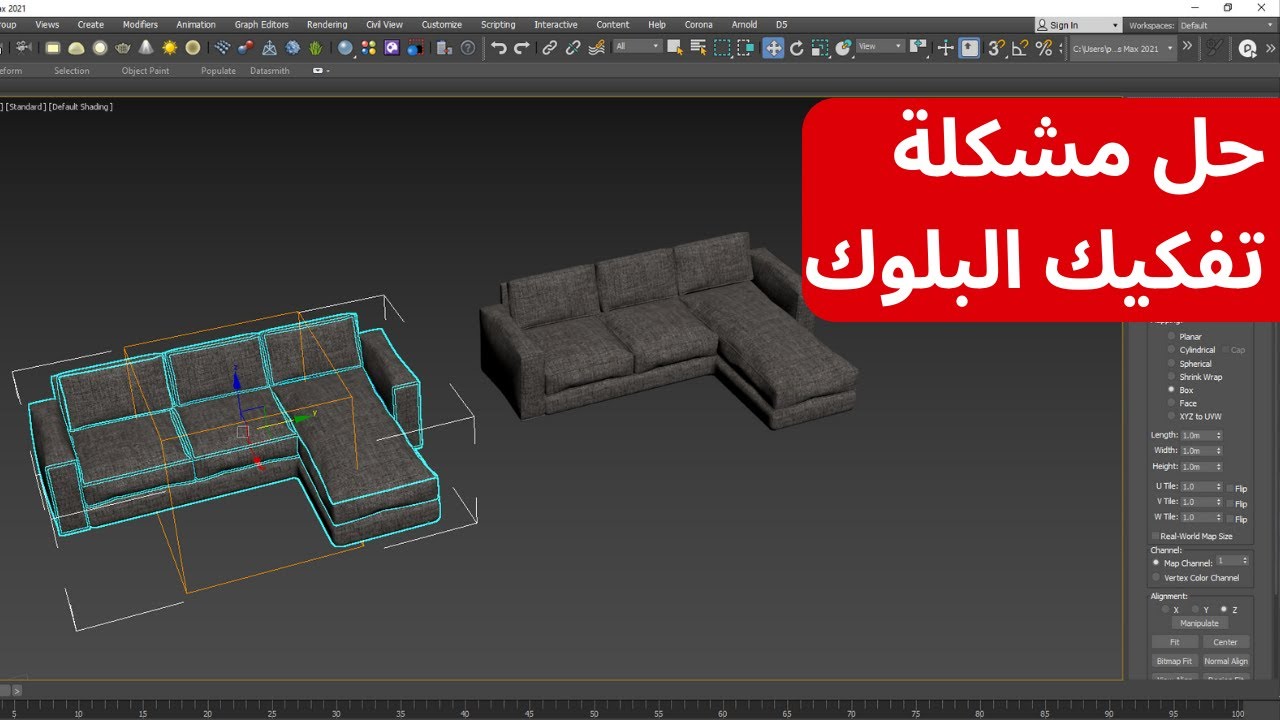Enable the Real-World Map Size checkbox
This screenshot has width=1280, height=720.
1156,536
